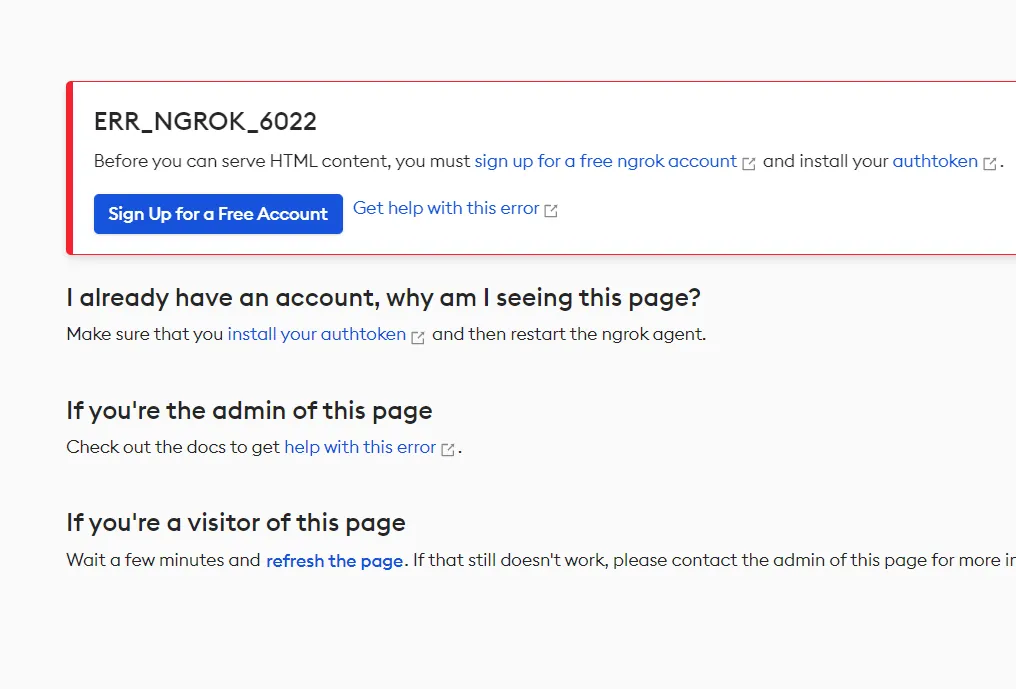This screenshot has height=689, width=1016.
Task: Open the Get help with this error link
Action: click(446, 208)
